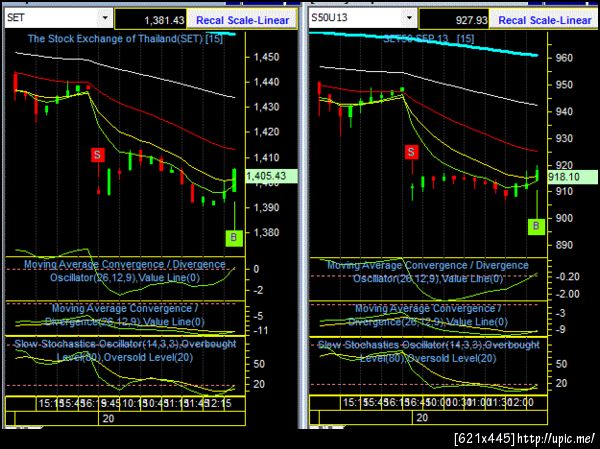Click the Slow Stochastics Oscillator label in S50U13 chart
The height and width of the screenshot is (449, 600).
(428, 351)
